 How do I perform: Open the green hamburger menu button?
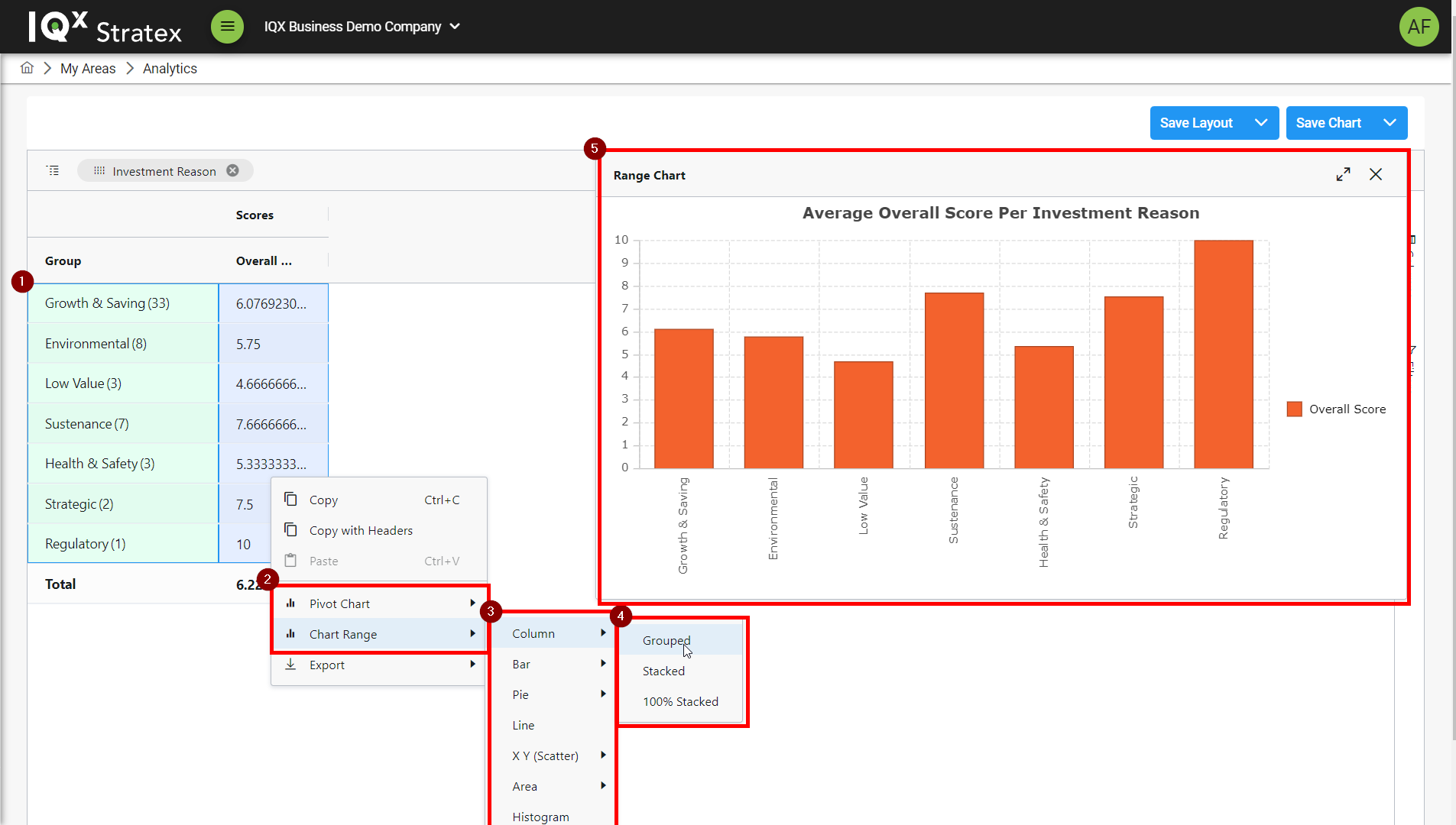(x=227, y=27)
